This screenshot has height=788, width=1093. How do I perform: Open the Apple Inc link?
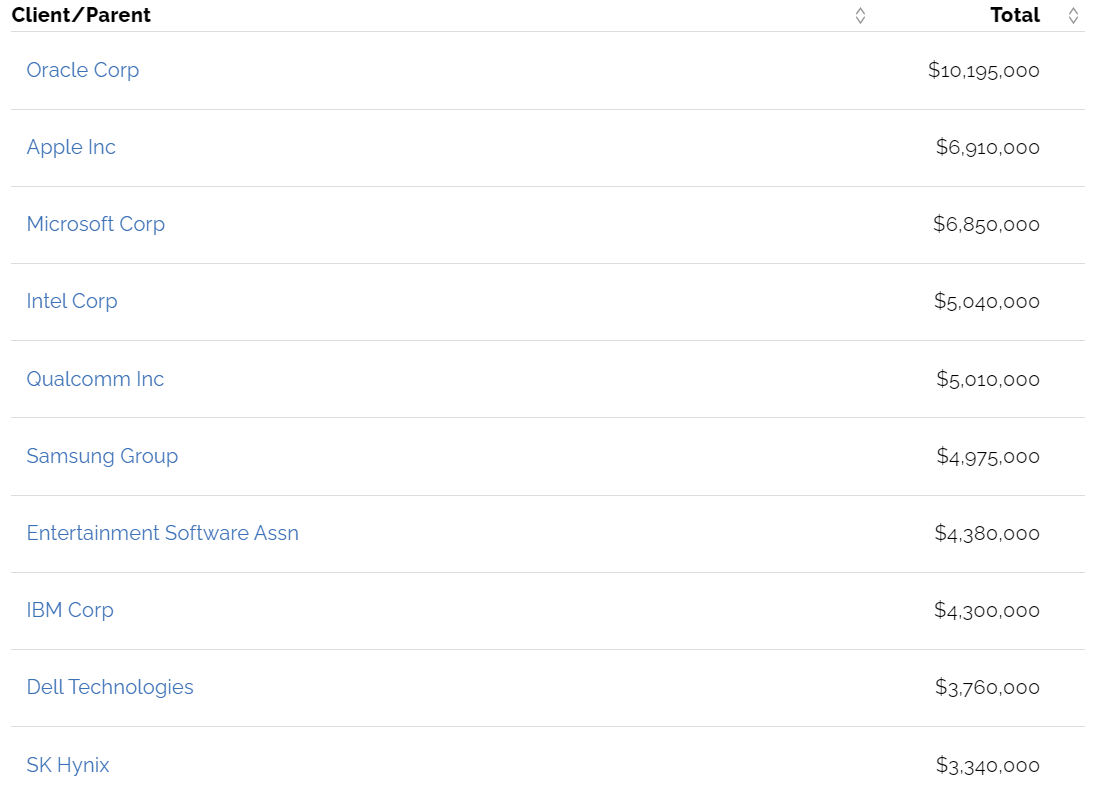[71, 147]
